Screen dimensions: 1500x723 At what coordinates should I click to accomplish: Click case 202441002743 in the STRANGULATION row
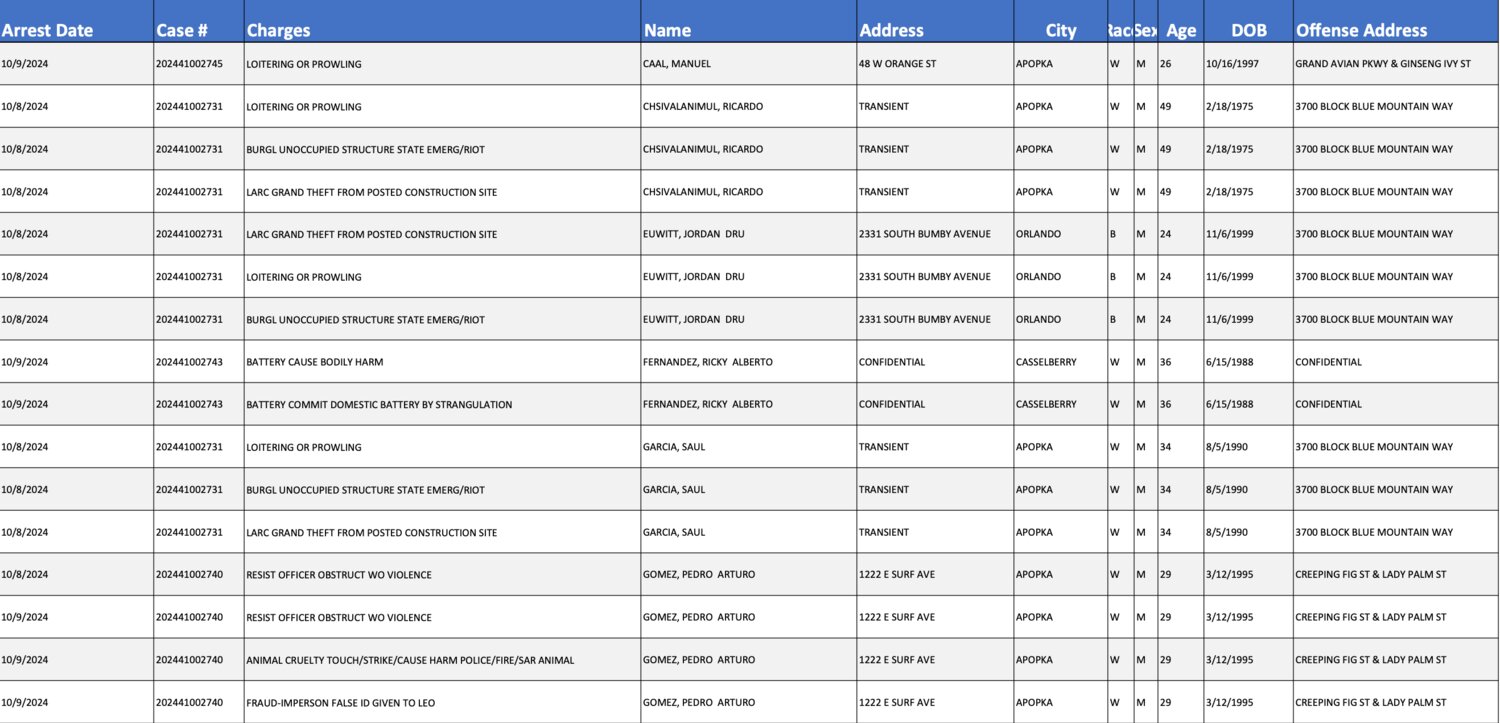click(189, 405)
